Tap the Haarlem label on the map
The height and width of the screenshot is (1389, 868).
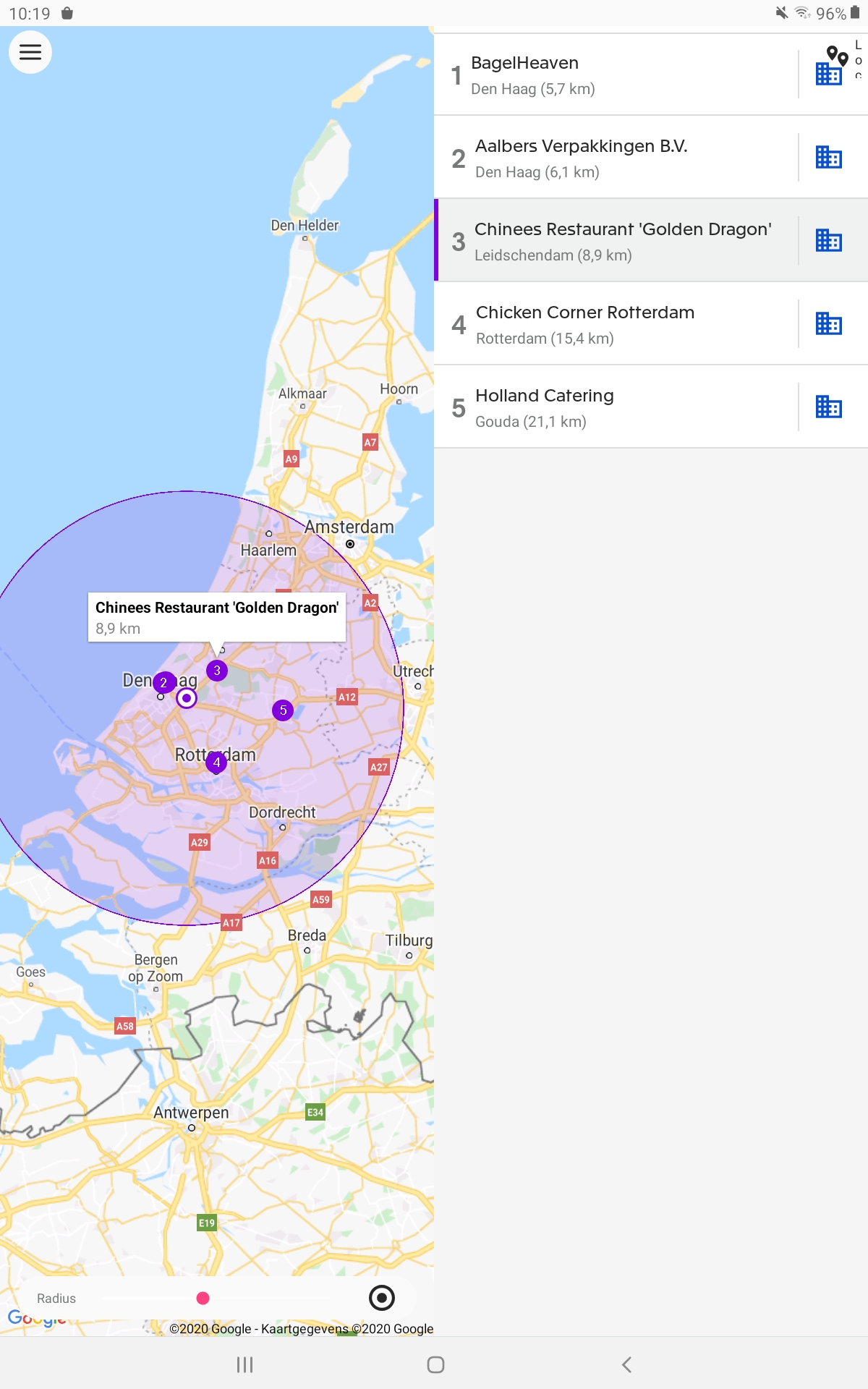coord(268,551)
